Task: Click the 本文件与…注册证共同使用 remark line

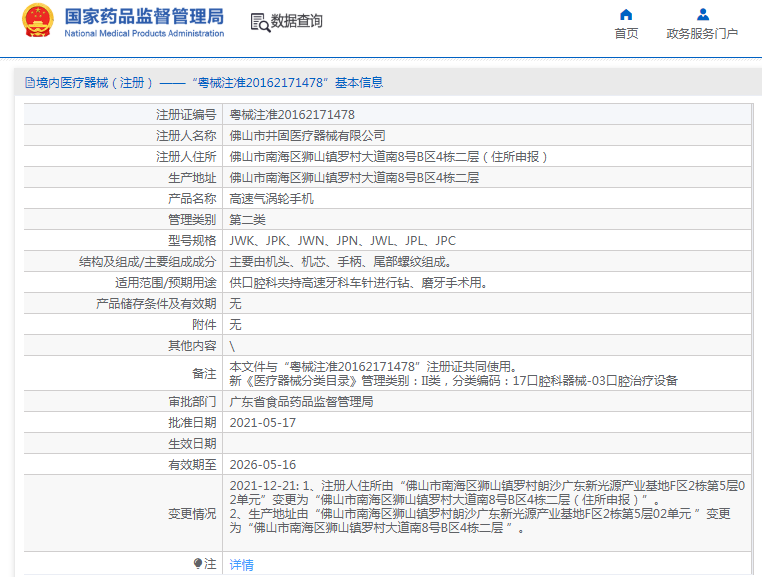Action: click(x=375, y=367)
